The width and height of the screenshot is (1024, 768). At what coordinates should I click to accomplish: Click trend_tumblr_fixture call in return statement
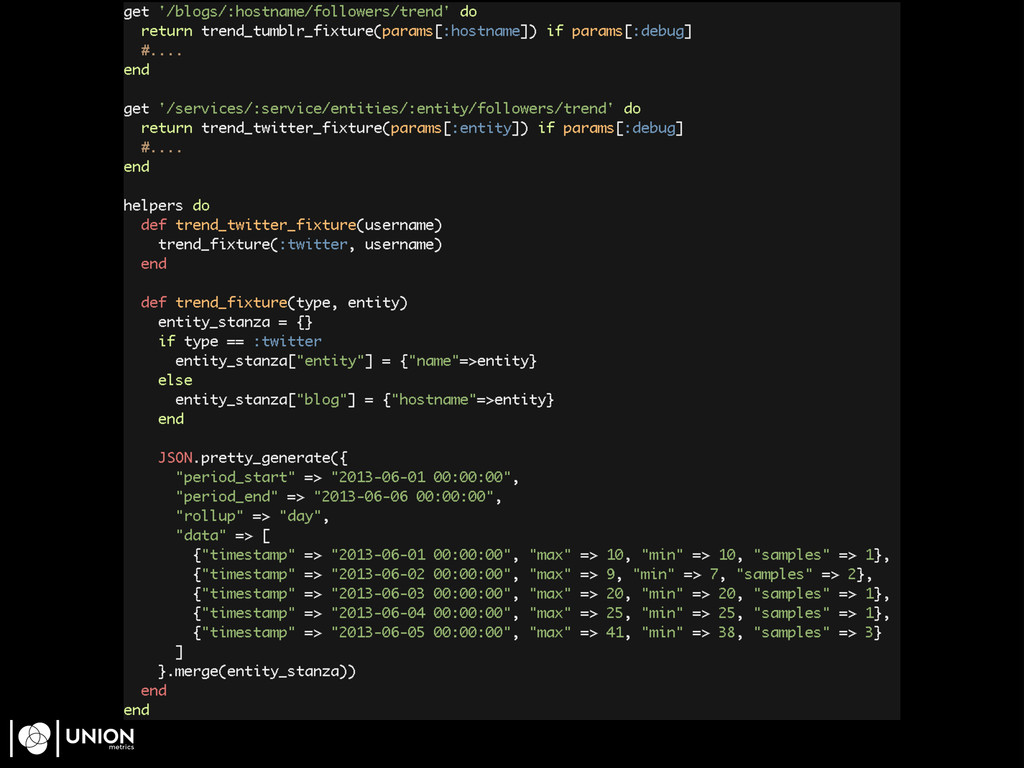tap(369, 31)
